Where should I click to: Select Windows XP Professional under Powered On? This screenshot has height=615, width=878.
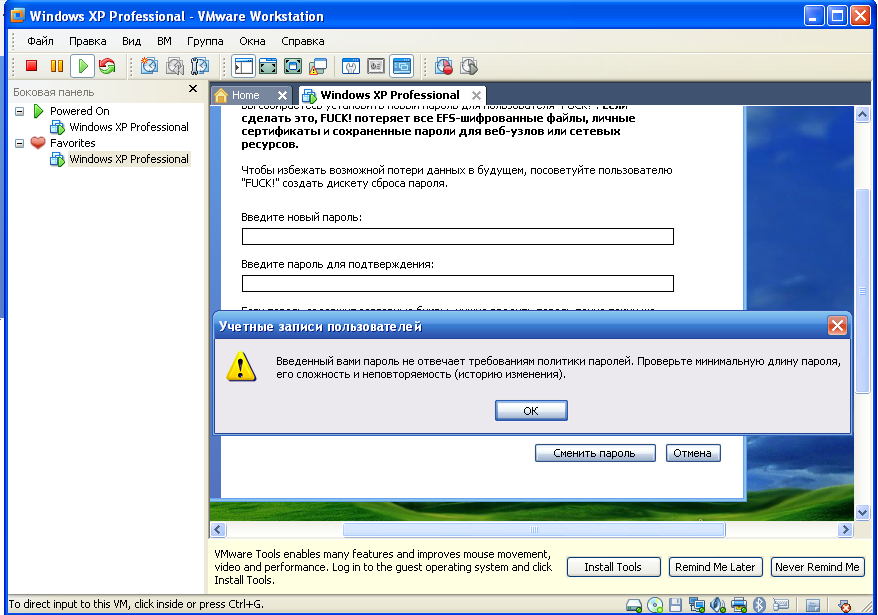(129, 127)
